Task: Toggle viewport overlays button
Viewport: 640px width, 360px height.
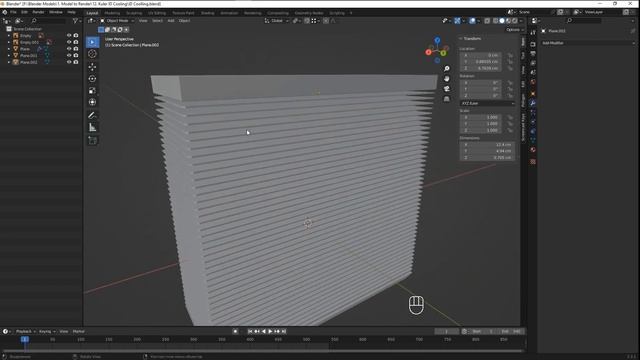Action: tap(472, 21)
